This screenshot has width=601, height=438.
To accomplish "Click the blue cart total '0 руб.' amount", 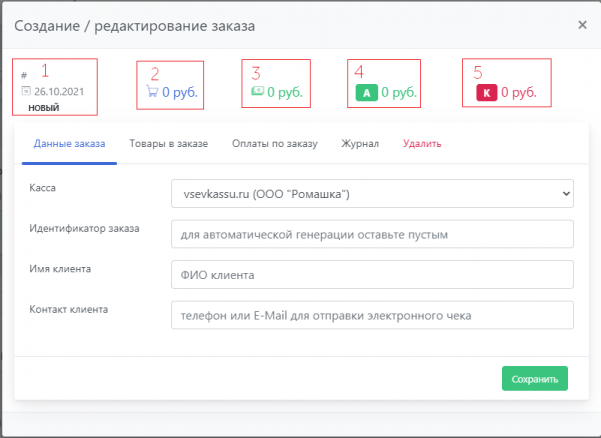I will click(x=183, y=92).
